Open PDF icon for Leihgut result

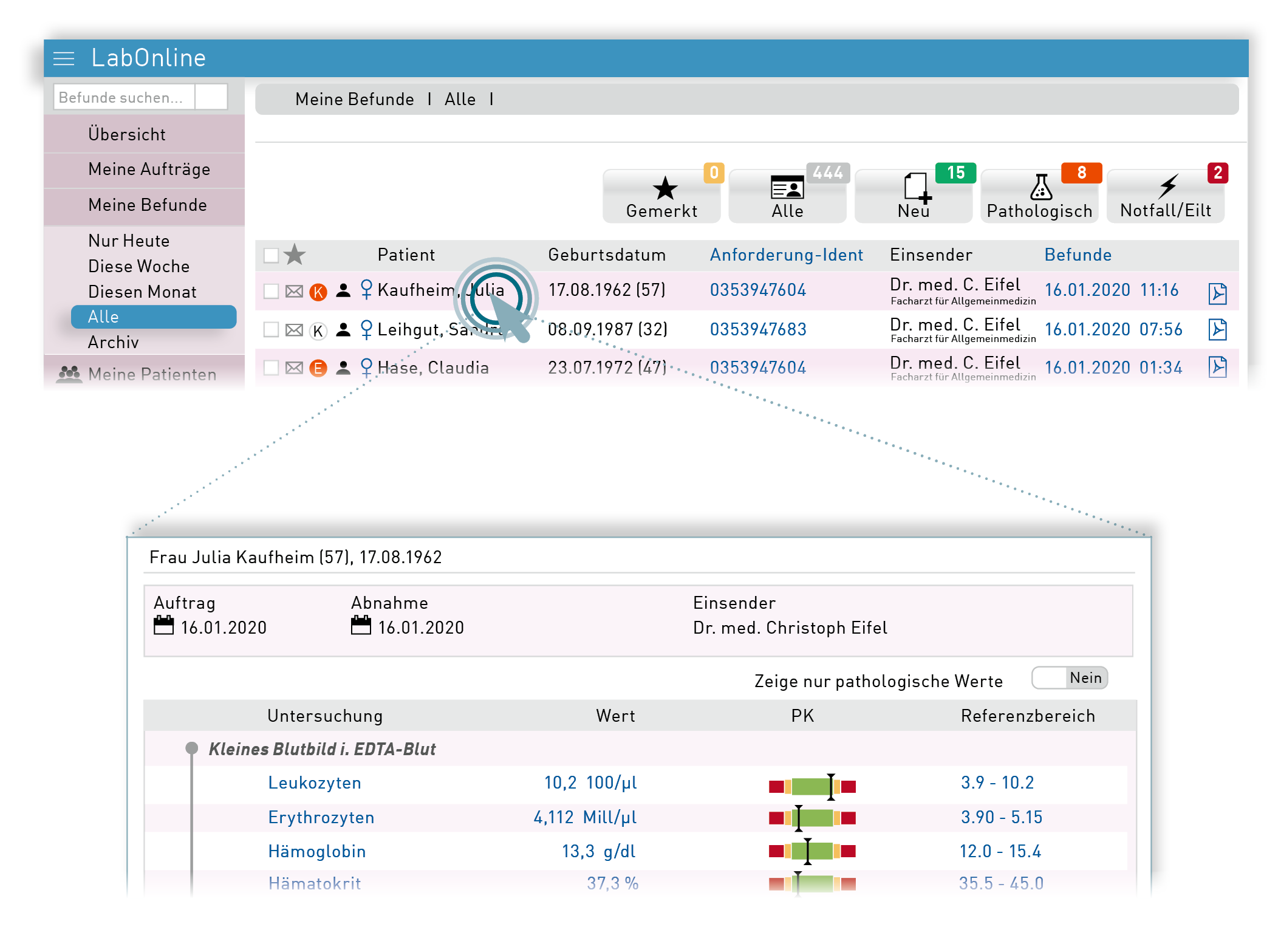click(x=1217, y=329)
